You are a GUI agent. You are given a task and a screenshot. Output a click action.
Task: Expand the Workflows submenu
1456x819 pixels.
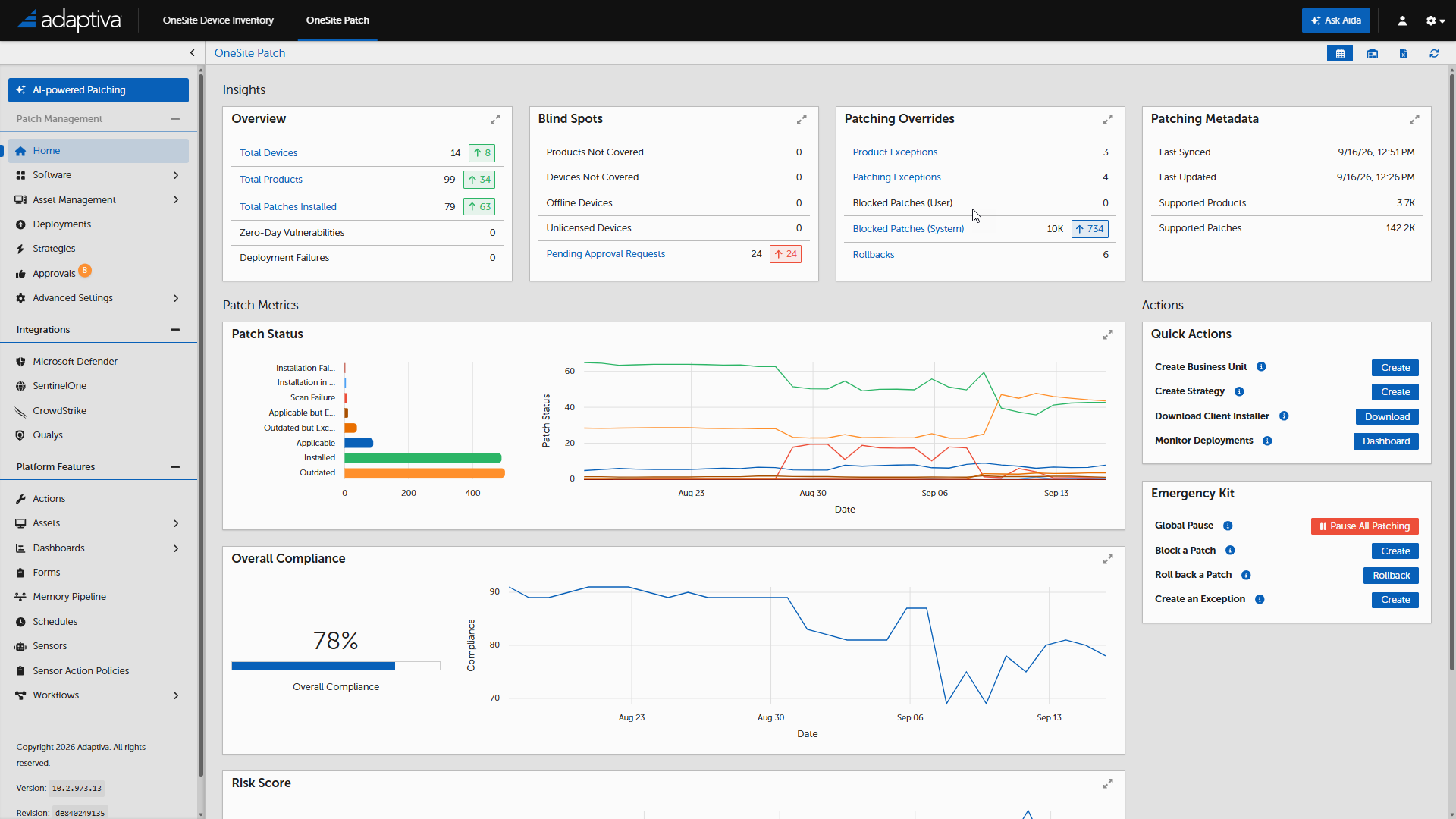coord(176,695)
